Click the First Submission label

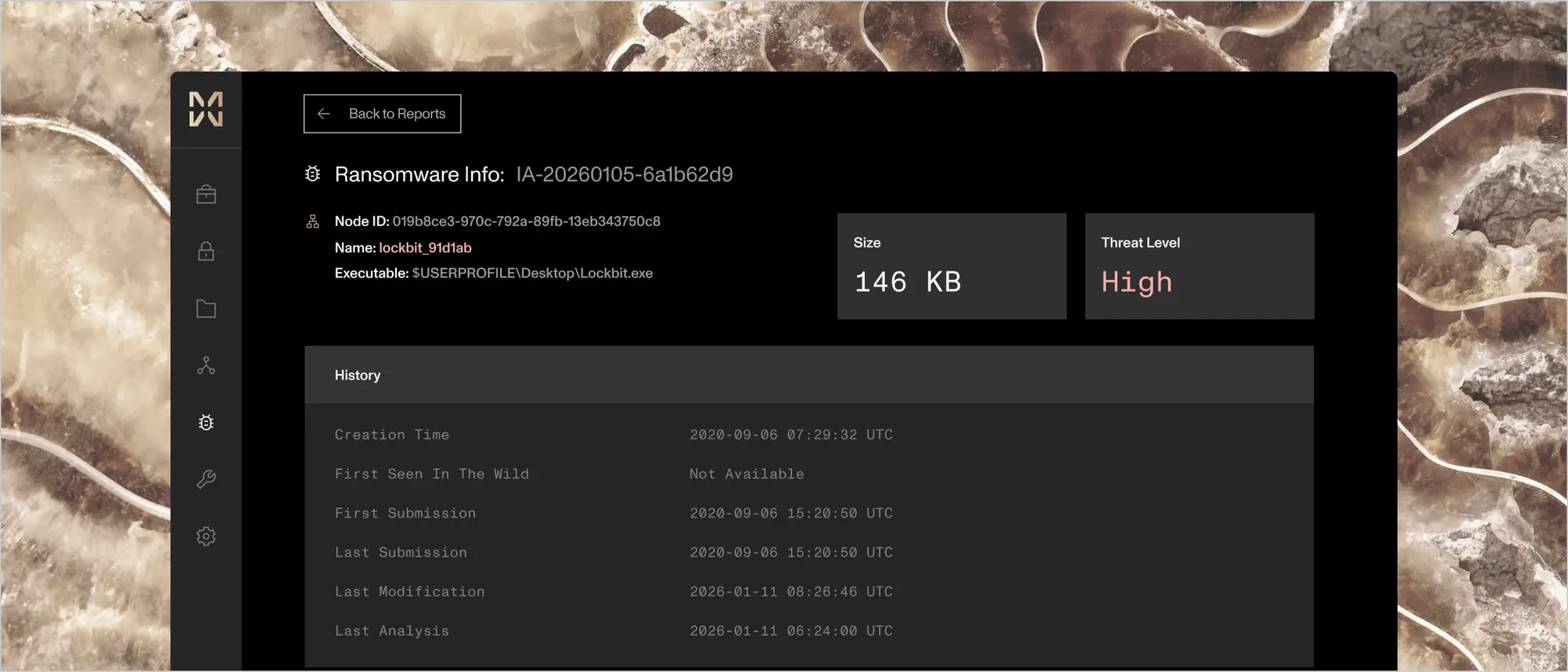tap(405, 513)
